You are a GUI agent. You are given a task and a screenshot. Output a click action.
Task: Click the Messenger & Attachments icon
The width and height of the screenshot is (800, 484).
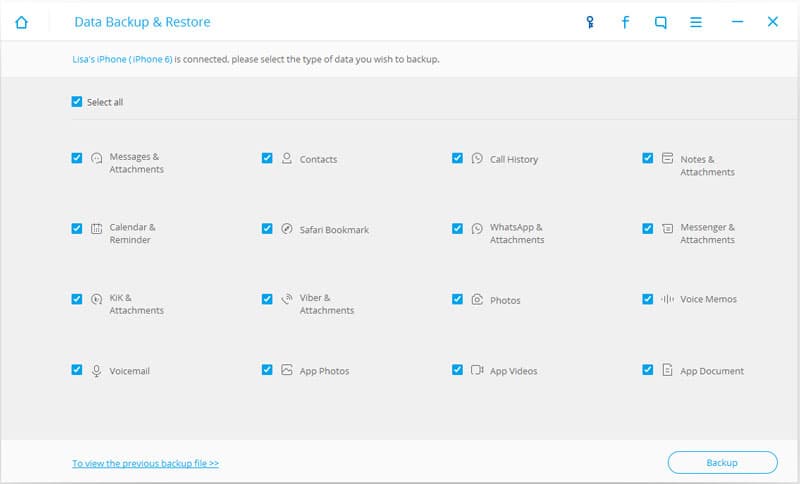[x=667, y=228]
